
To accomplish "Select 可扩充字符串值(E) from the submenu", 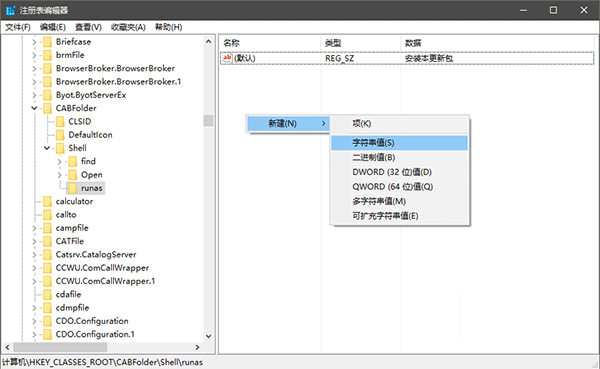I will point(399,216).
